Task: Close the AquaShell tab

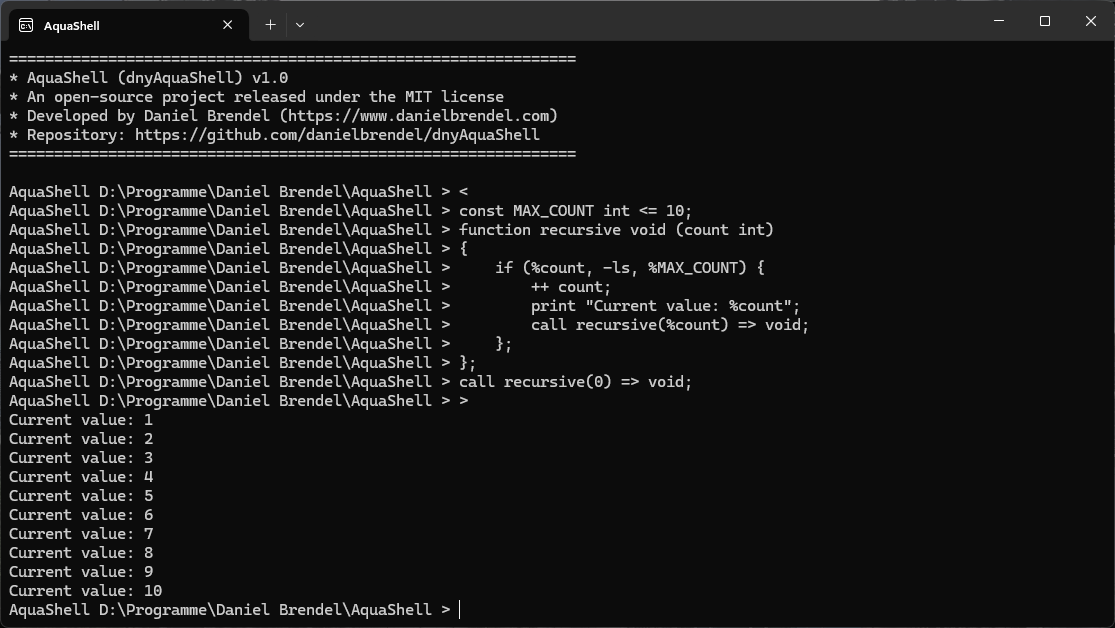Action: pyautogui.click(x=228, y=25)
